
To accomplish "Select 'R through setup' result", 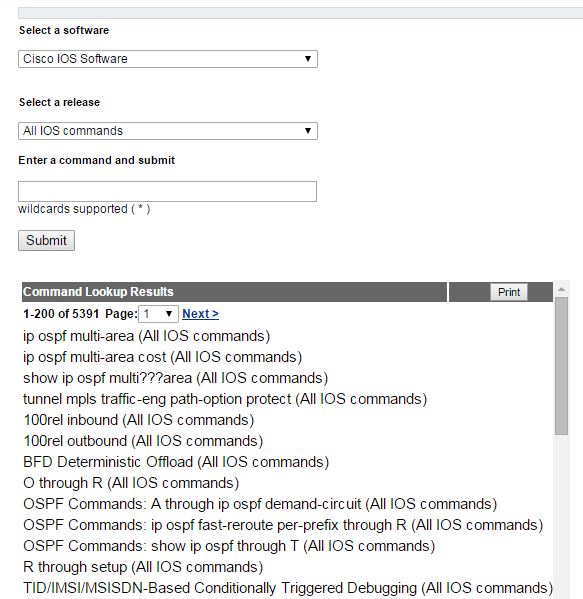I will point(143,567).
